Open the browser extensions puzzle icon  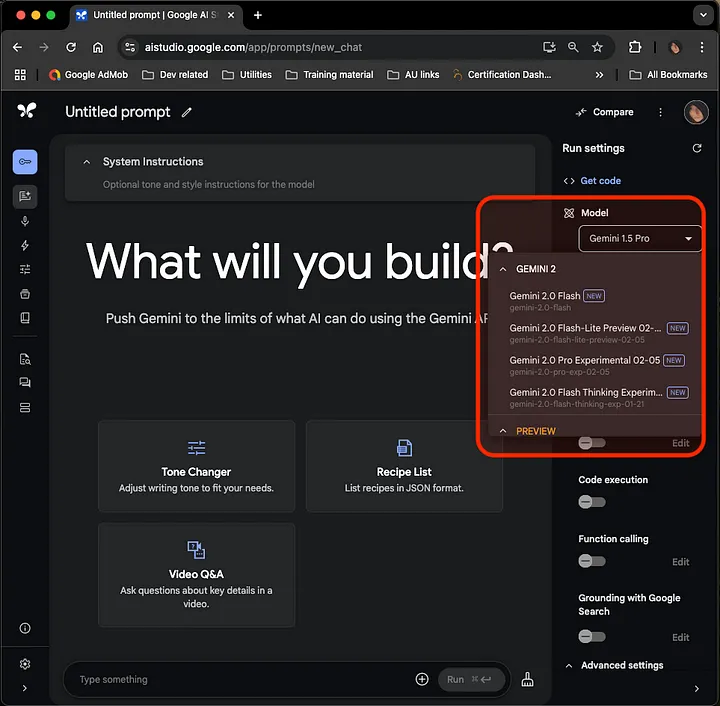(635, 47)
